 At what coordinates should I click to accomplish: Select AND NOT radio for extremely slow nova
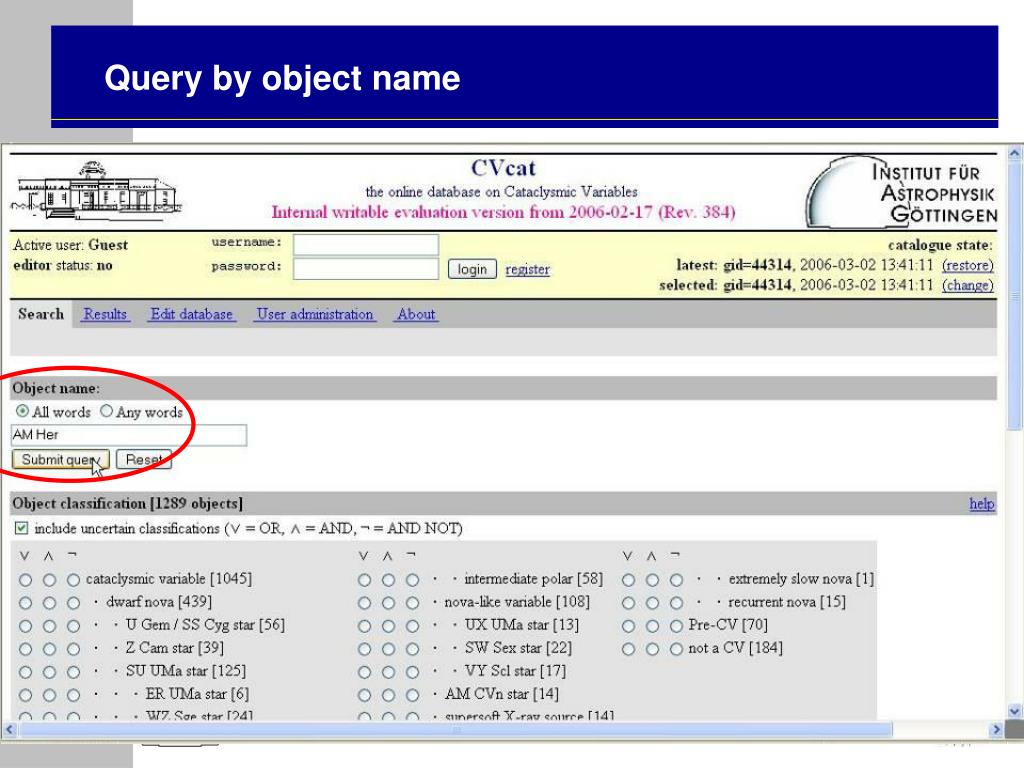[677, 580]
